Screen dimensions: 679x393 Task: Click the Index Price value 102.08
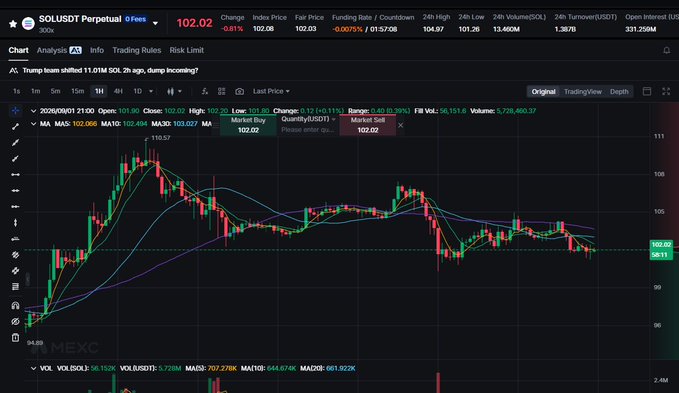click(263, 29)
